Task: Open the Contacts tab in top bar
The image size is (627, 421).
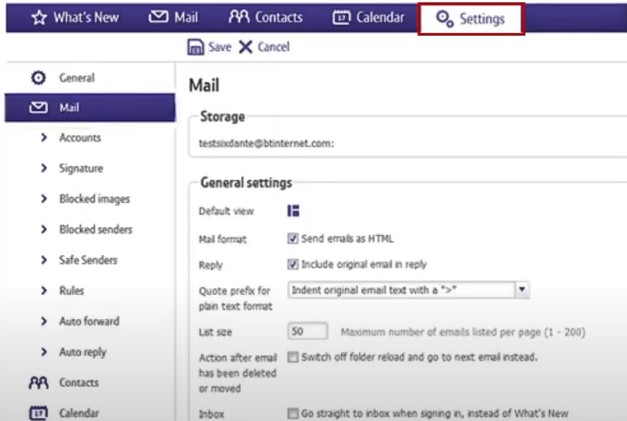Action: 266,17
